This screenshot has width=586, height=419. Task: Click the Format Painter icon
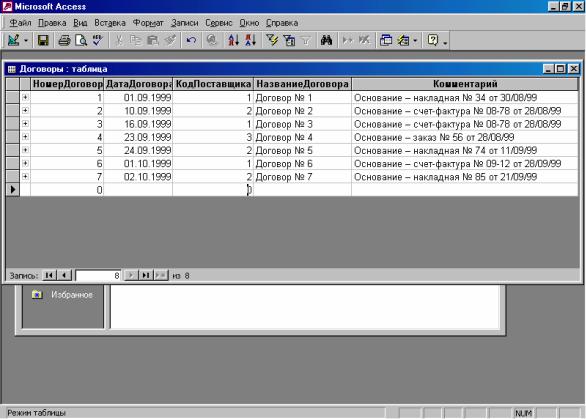(170, 40)
